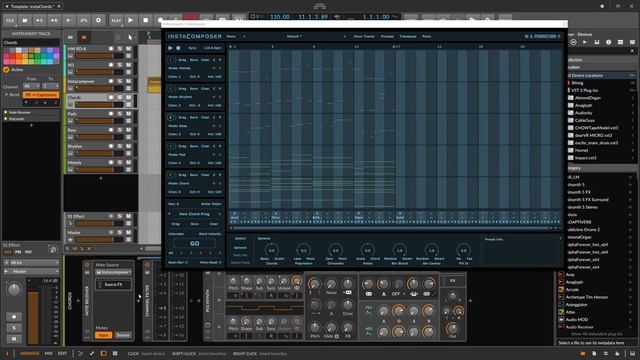Switch to EDIT view

coord(62,353)
